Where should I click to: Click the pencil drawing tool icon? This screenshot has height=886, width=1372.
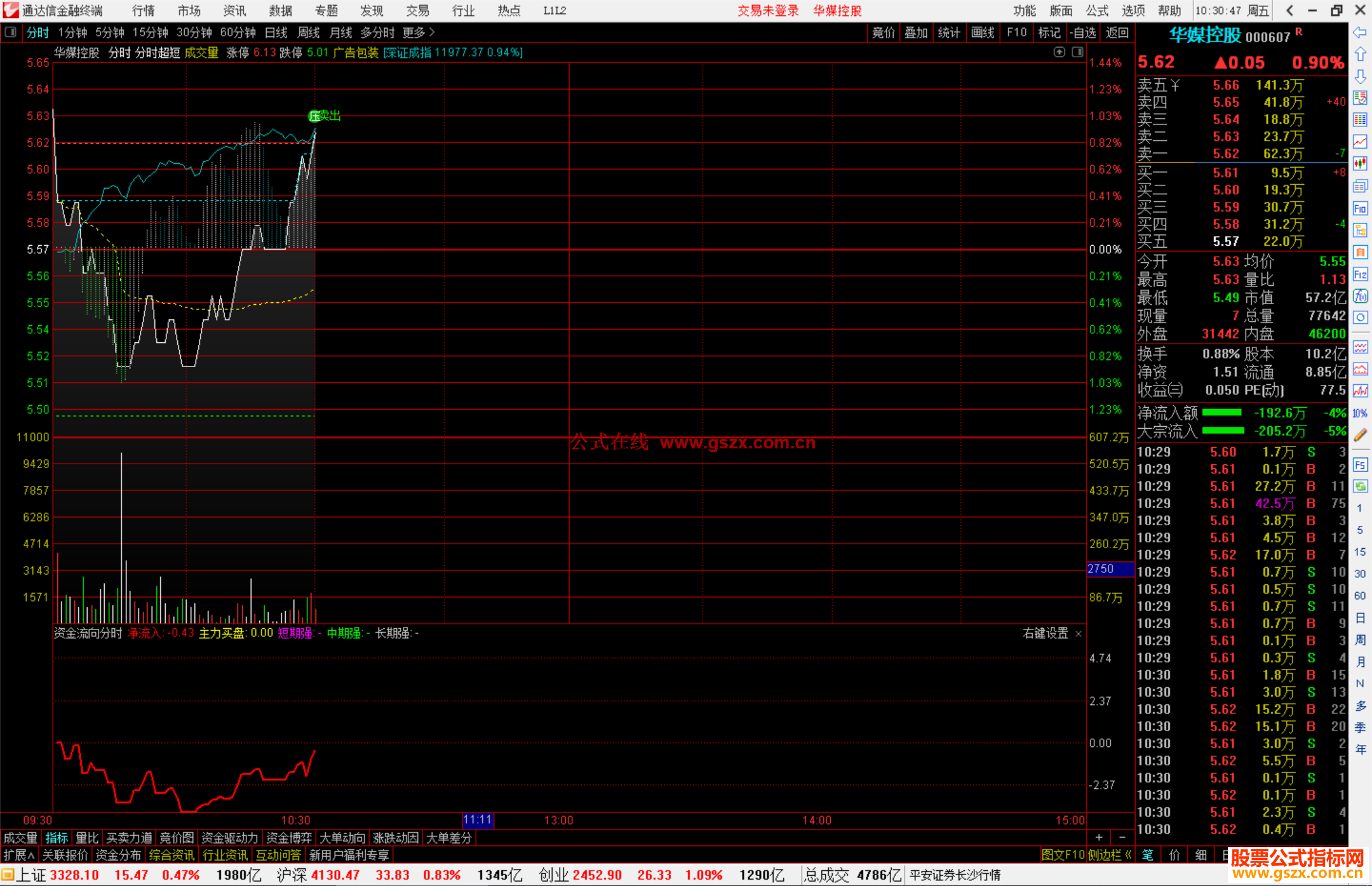point(1360,435)
